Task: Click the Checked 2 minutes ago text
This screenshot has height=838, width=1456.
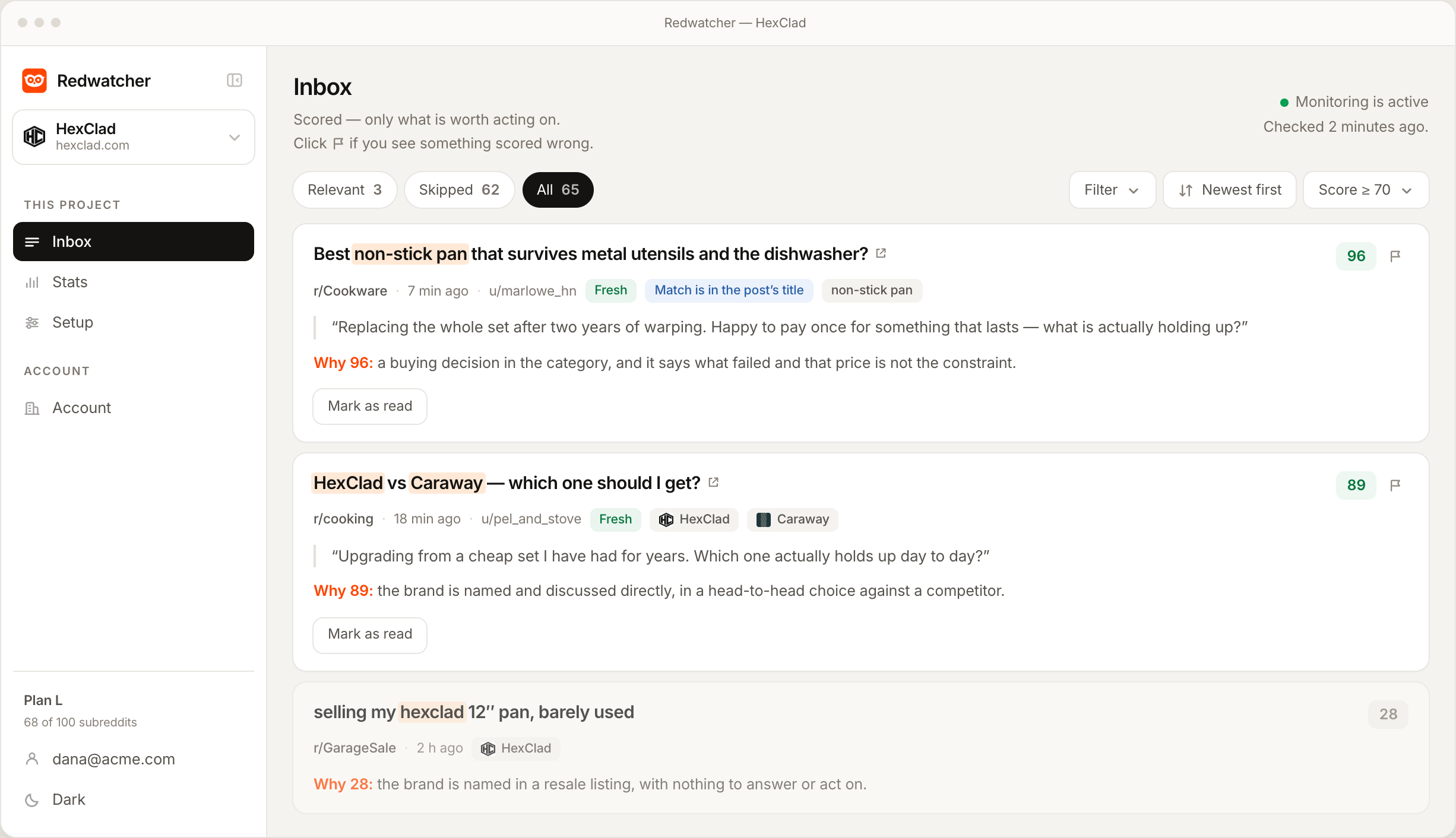Action: pyautogui.click(x=1346, y=127)
